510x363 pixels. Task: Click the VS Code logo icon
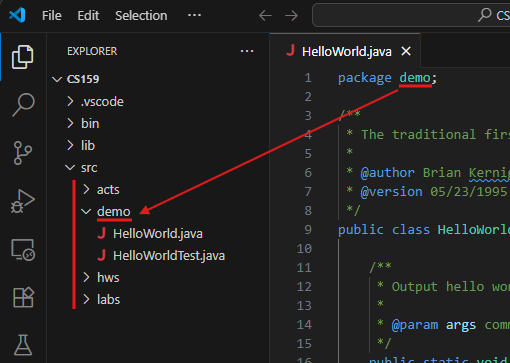(17, 15)
